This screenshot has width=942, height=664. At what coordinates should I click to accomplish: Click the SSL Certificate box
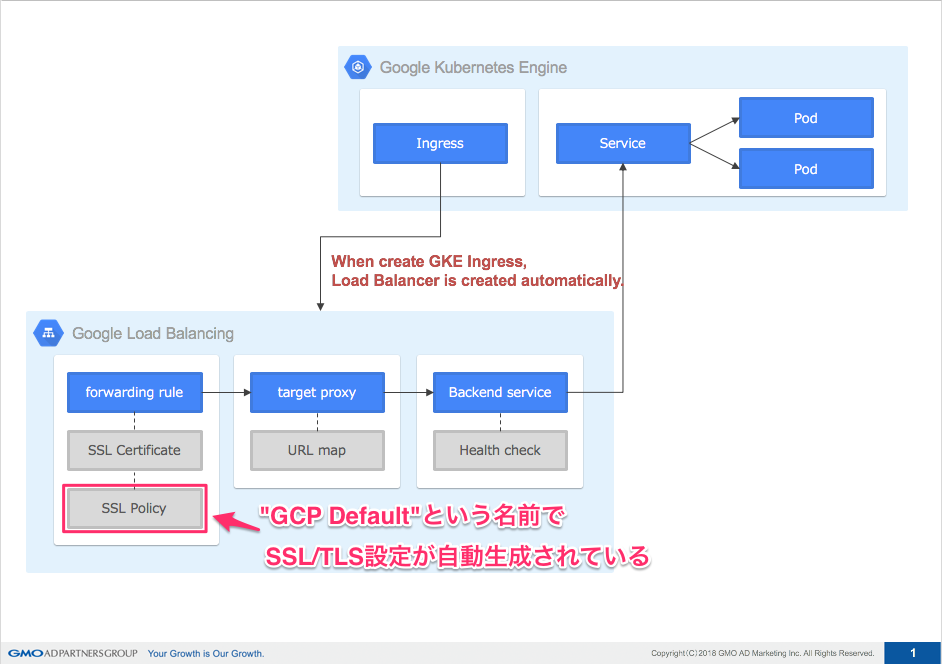pos(134,450)
